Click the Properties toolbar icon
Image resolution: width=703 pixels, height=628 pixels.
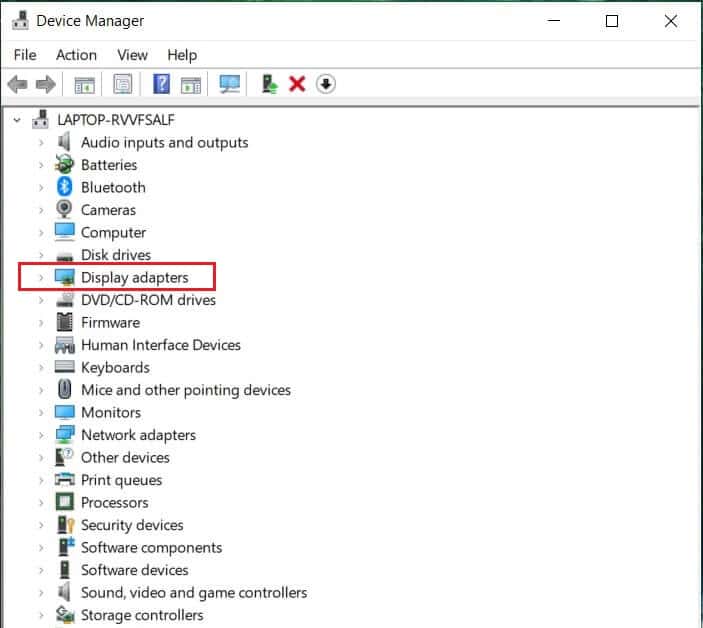tap(123, 84)
